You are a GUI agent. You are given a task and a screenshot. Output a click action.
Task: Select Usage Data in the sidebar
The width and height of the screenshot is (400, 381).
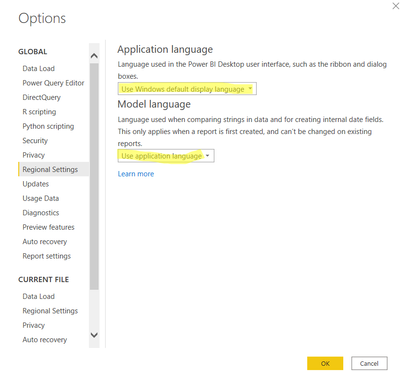point(41,198)
